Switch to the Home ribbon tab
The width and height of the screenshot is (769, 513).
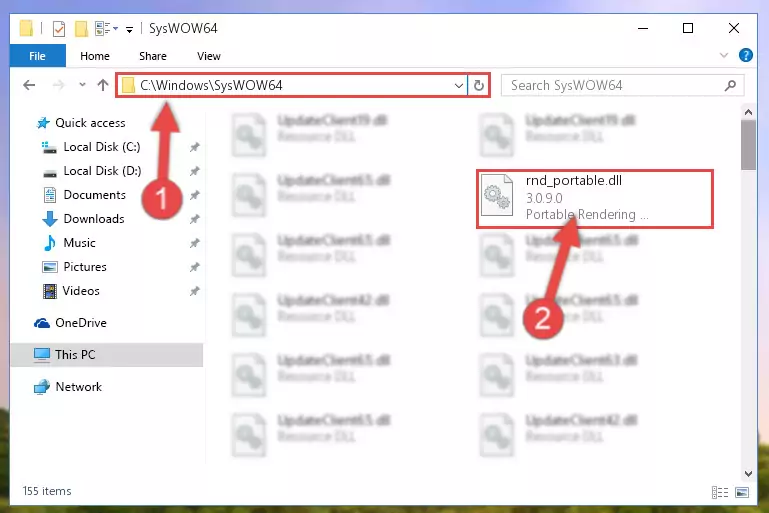click(x=95, y=56)
